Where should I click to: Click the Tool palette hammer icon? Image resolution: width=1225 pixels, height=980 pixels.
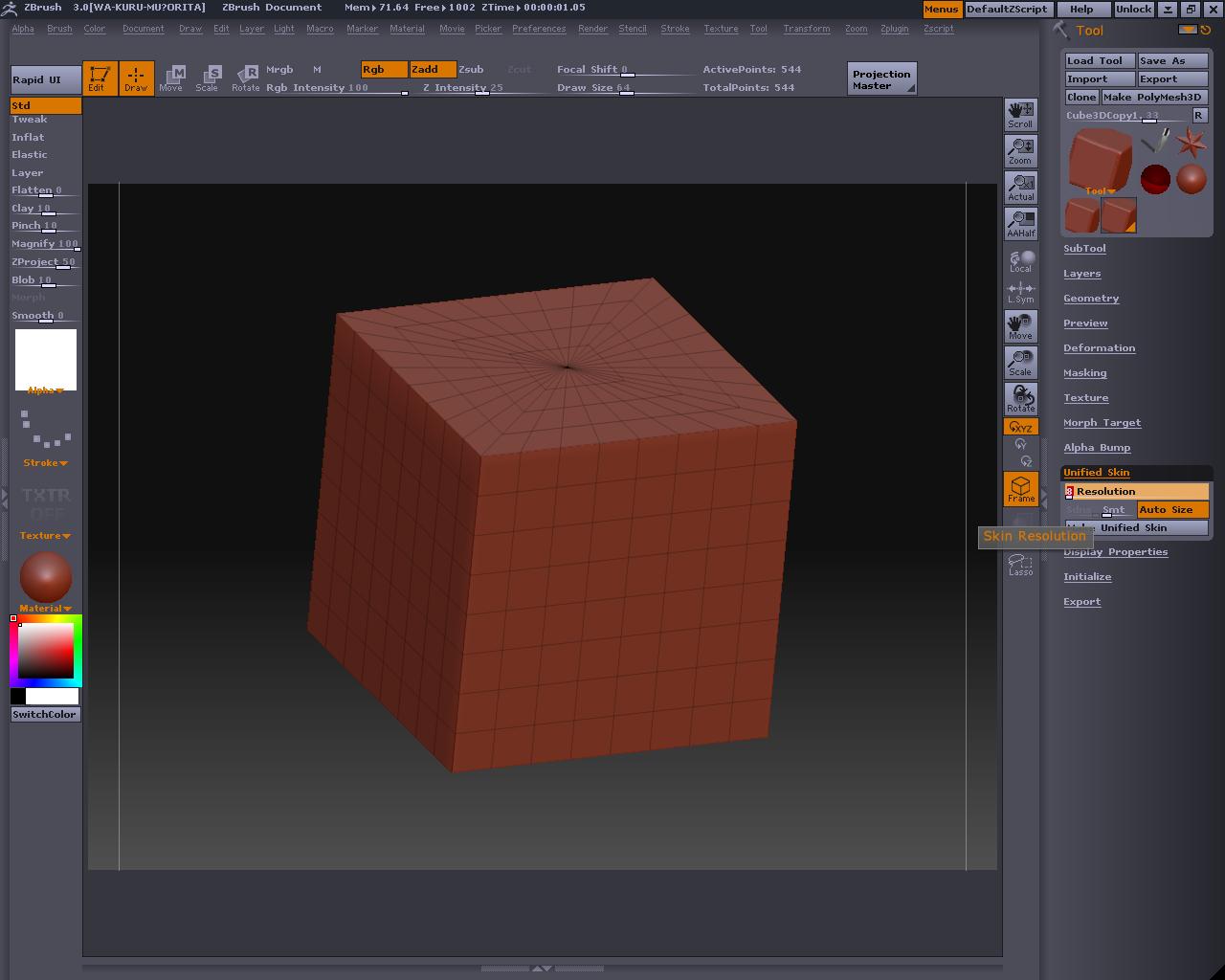[1060, 30]
